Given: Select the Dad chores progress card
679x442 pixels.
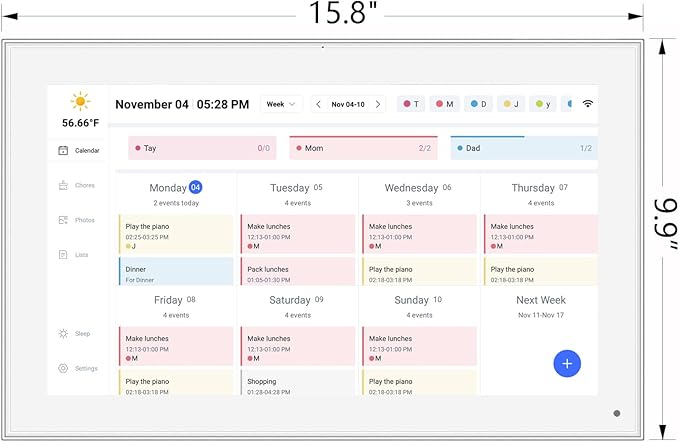Looking at the screenshot, I should click(x=524, y=148).
